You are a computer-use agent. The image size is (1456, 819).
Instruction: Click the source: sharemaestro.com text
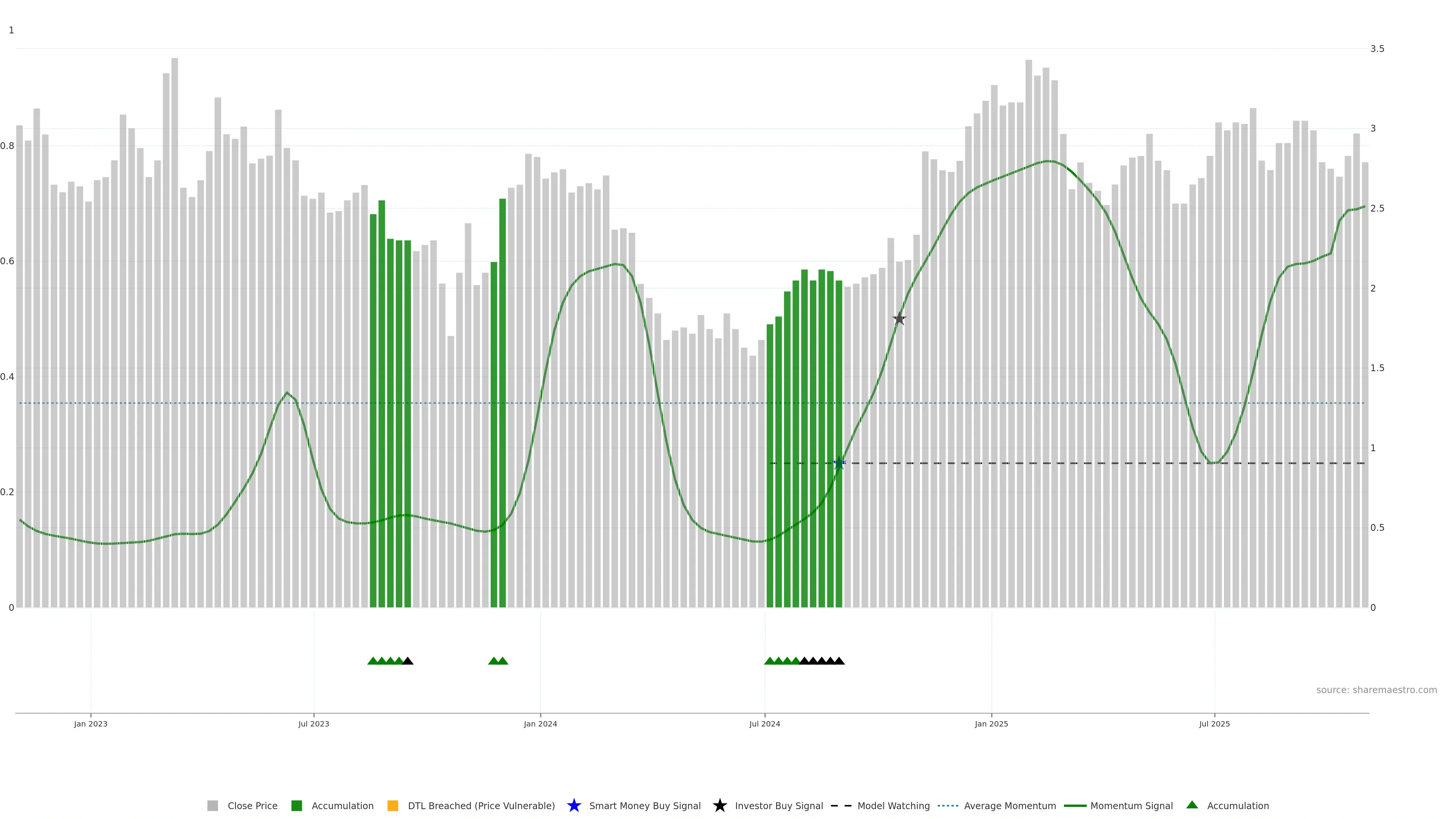point(1376,690)
